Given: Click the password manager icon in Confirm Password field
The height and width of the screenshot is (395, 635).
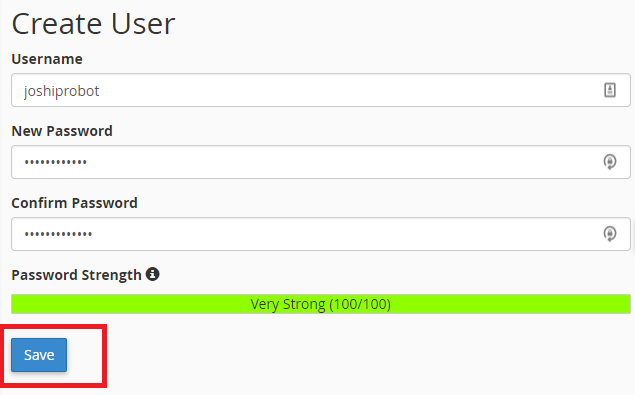Looking at the screenshot, I should click(x=610, y=234).
